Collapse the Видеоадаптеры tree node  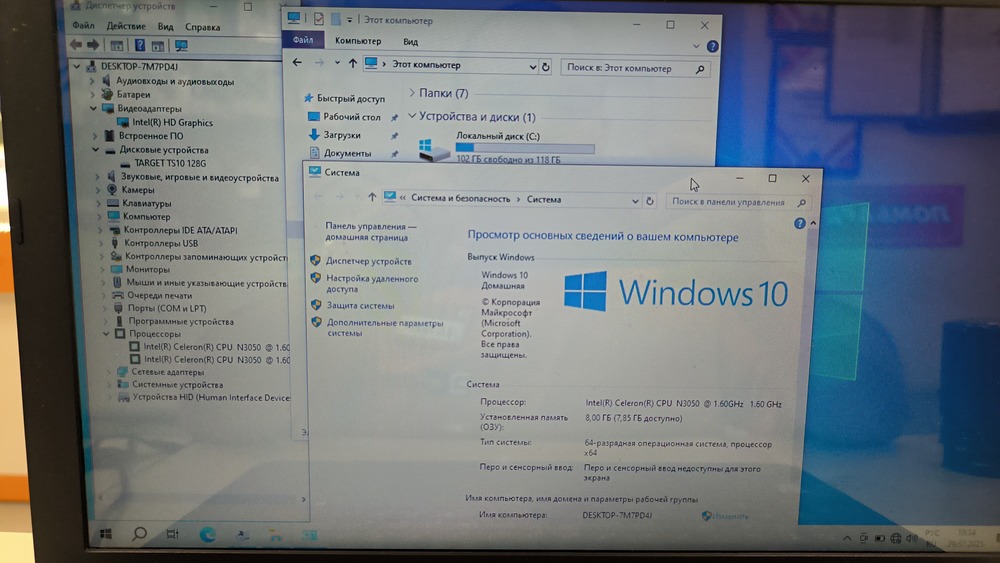[96, 108]
